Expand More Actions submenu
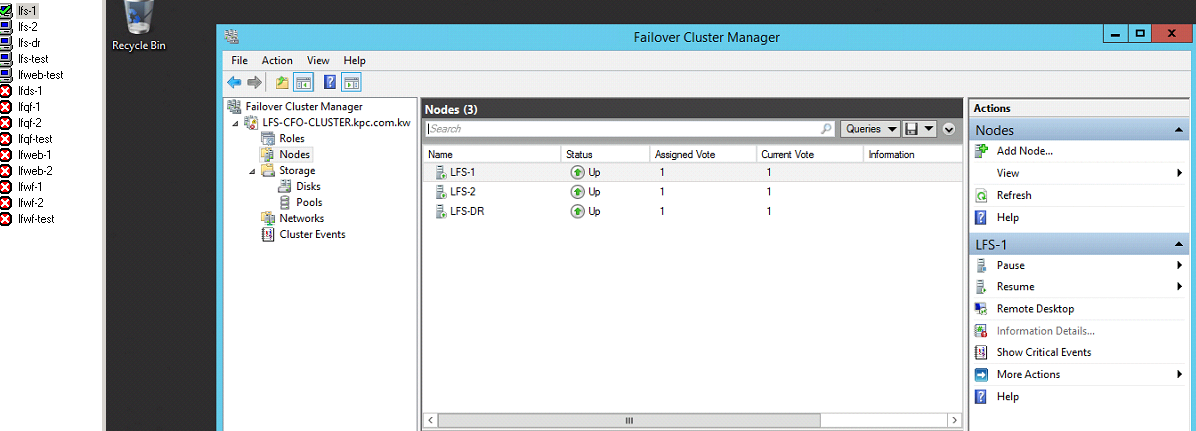Image resolution: width=1196 pixels, height=431 pixels. click(1181, 375)
